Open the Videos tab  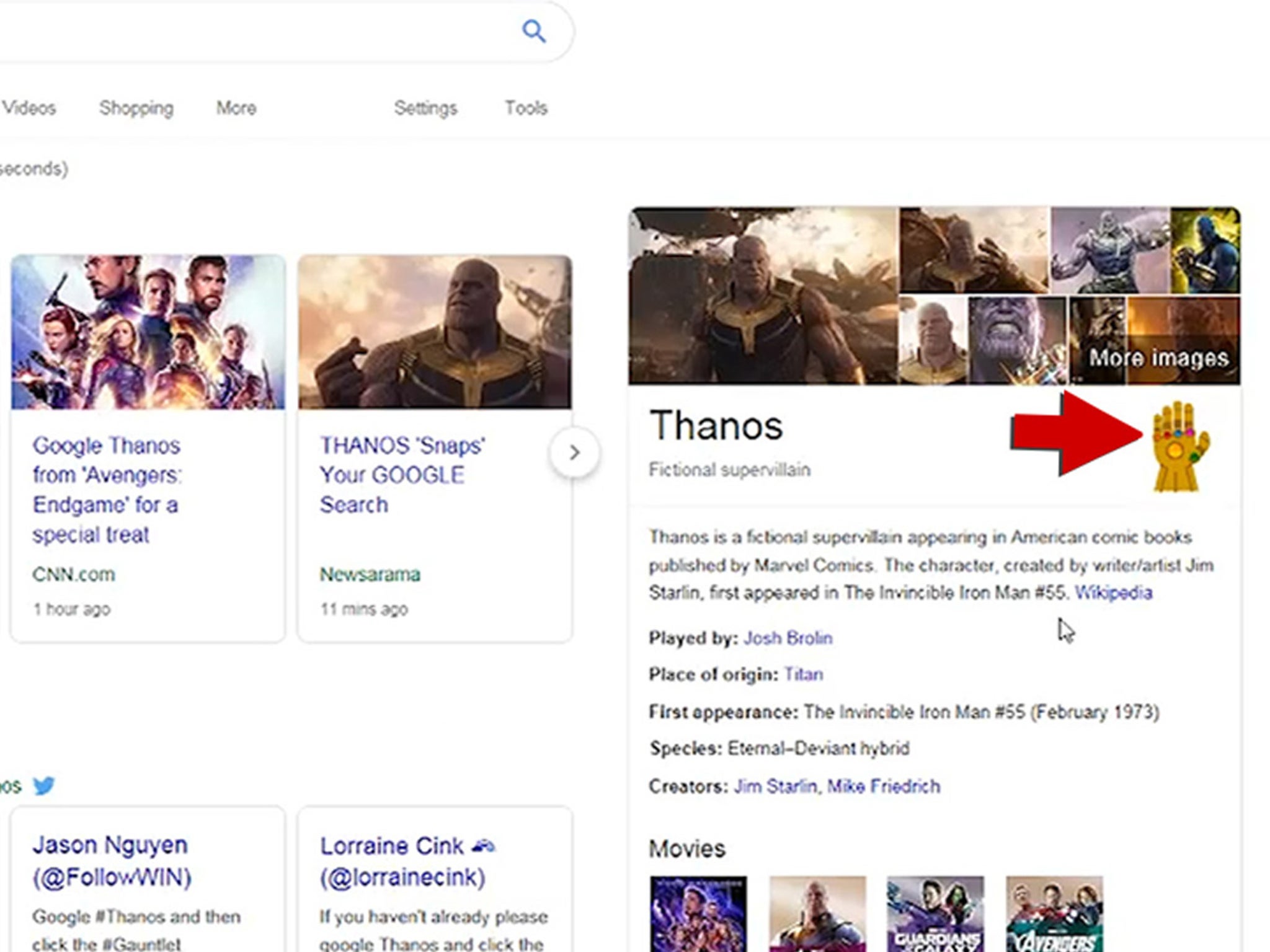click(x=29, y=108)
